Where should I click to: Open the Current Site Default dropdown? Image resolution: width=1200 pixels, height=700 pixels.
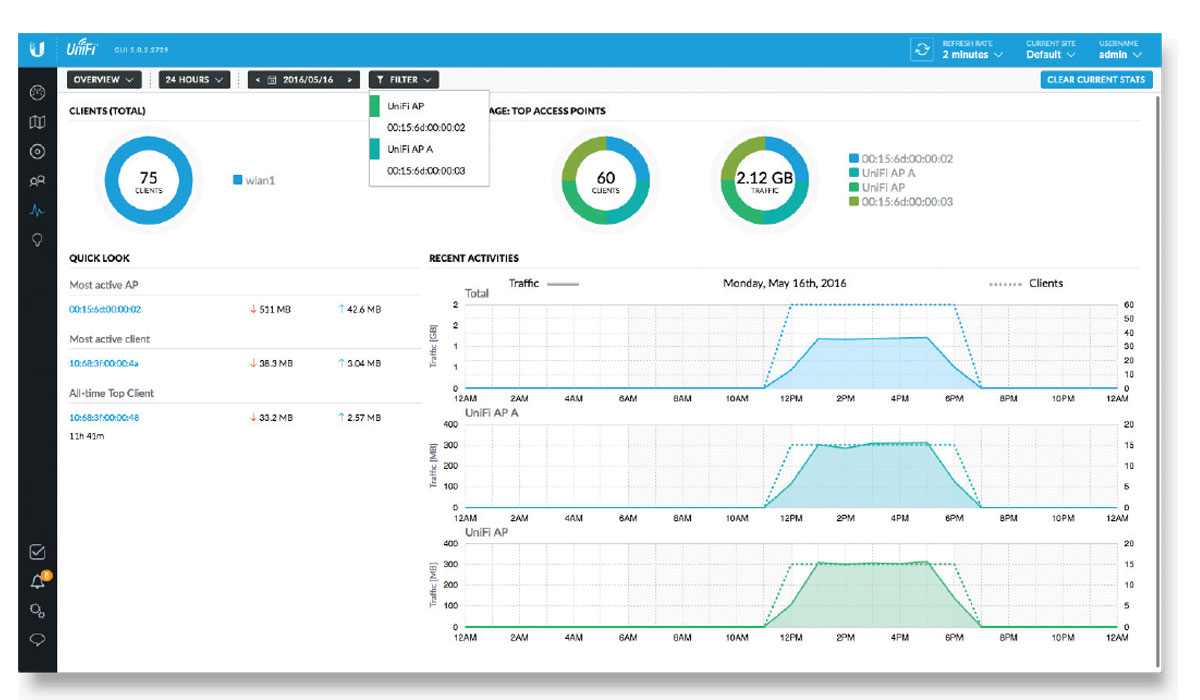coord(1050,50)
